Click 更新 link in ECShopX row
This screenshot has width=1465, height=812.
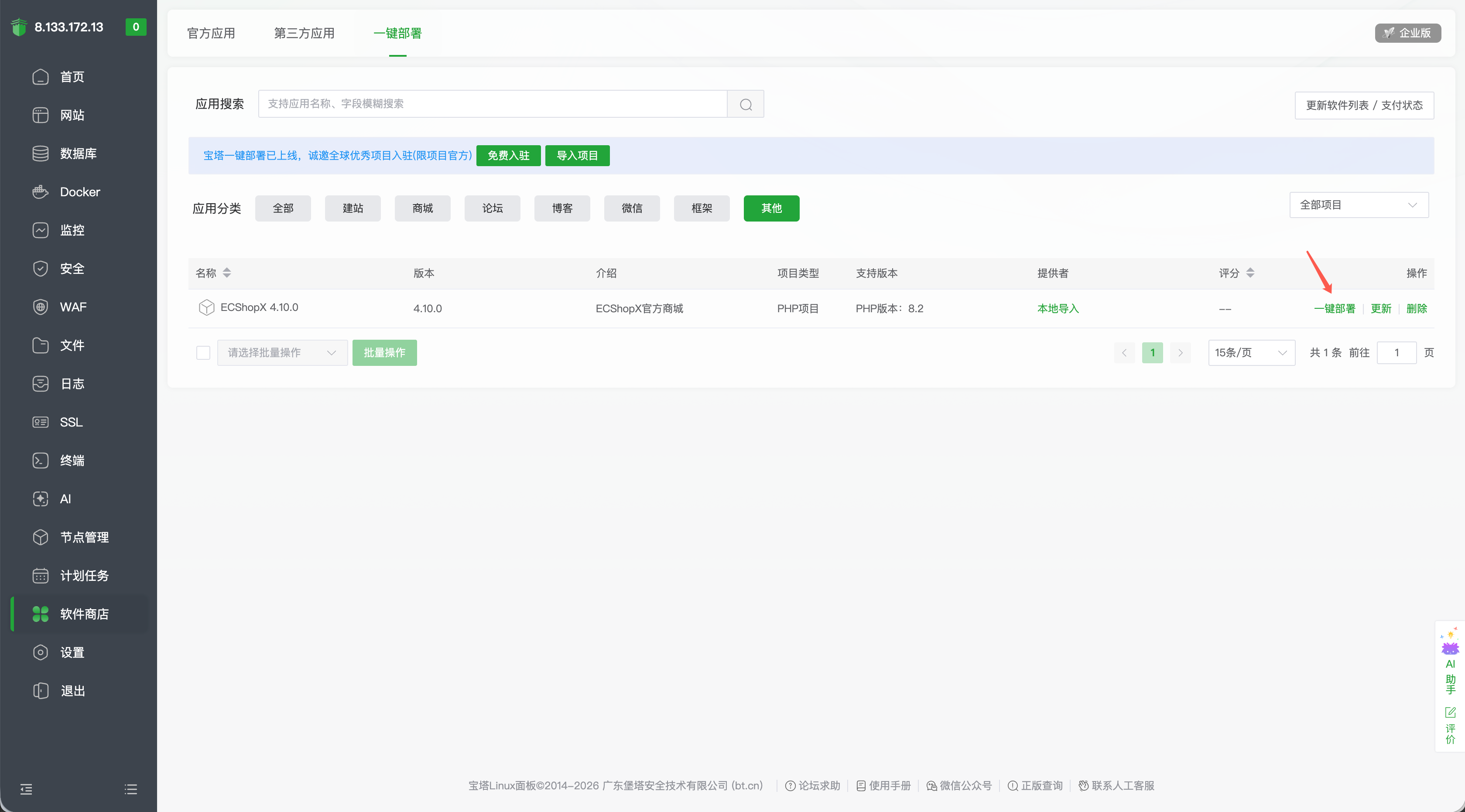[x=1381, y=308]
